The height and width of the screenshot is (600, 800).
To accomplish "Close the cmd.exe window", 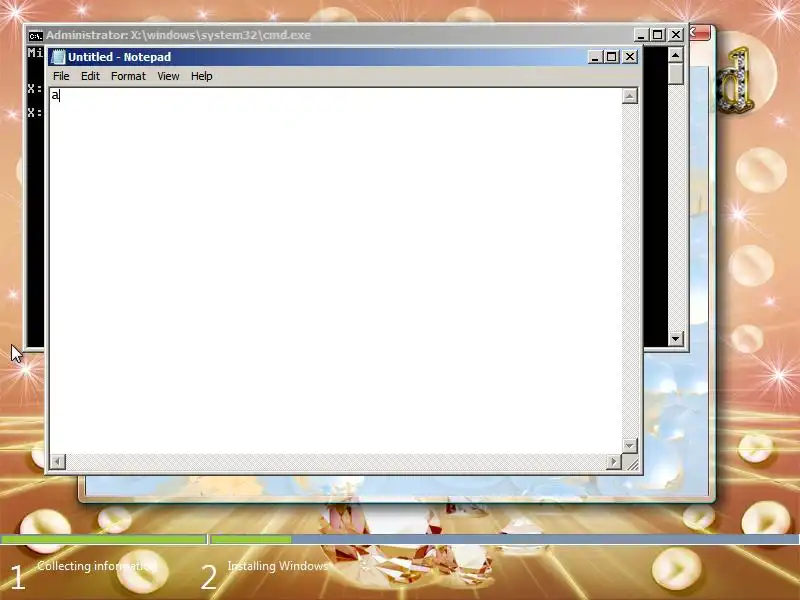I will (x=676, y=35).
